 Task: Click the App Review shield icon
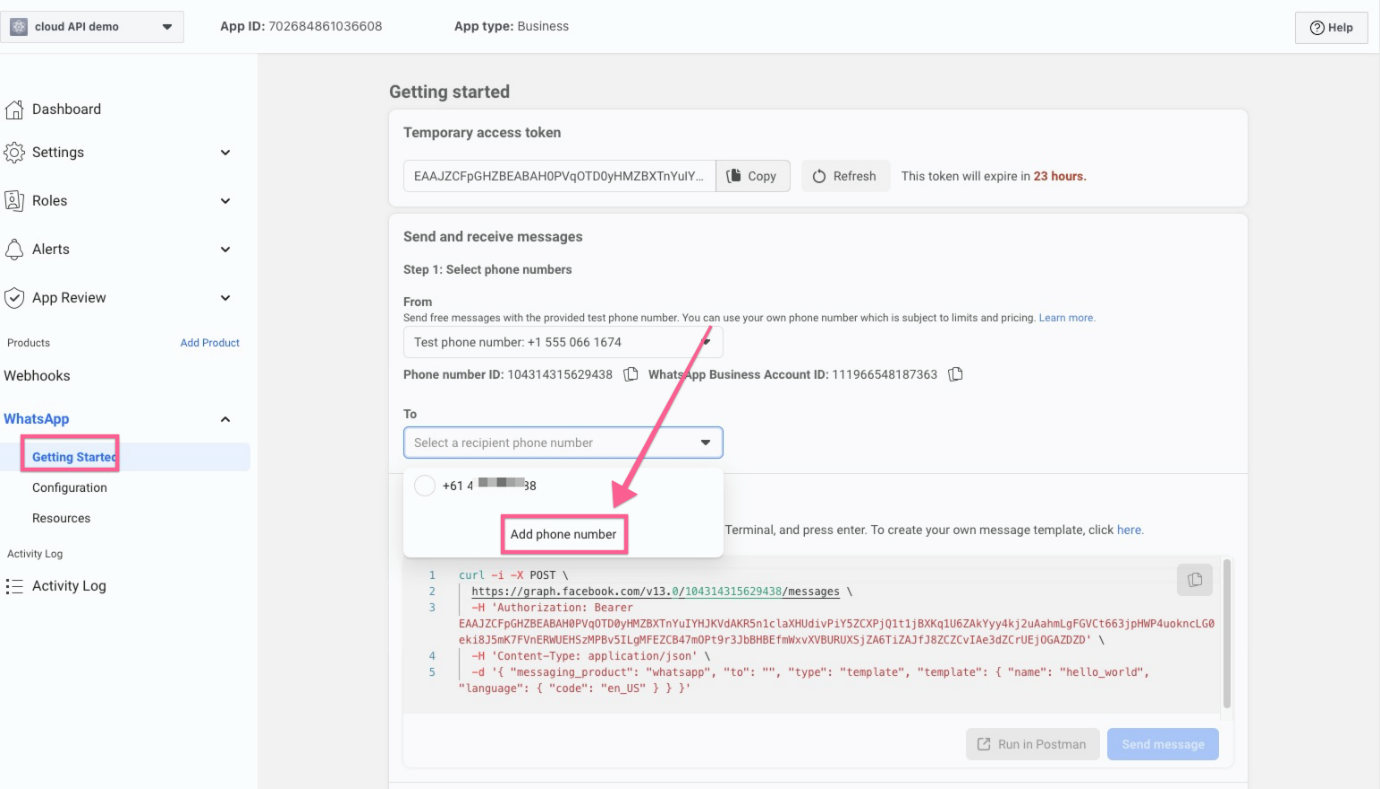click(x=14, y=298)
